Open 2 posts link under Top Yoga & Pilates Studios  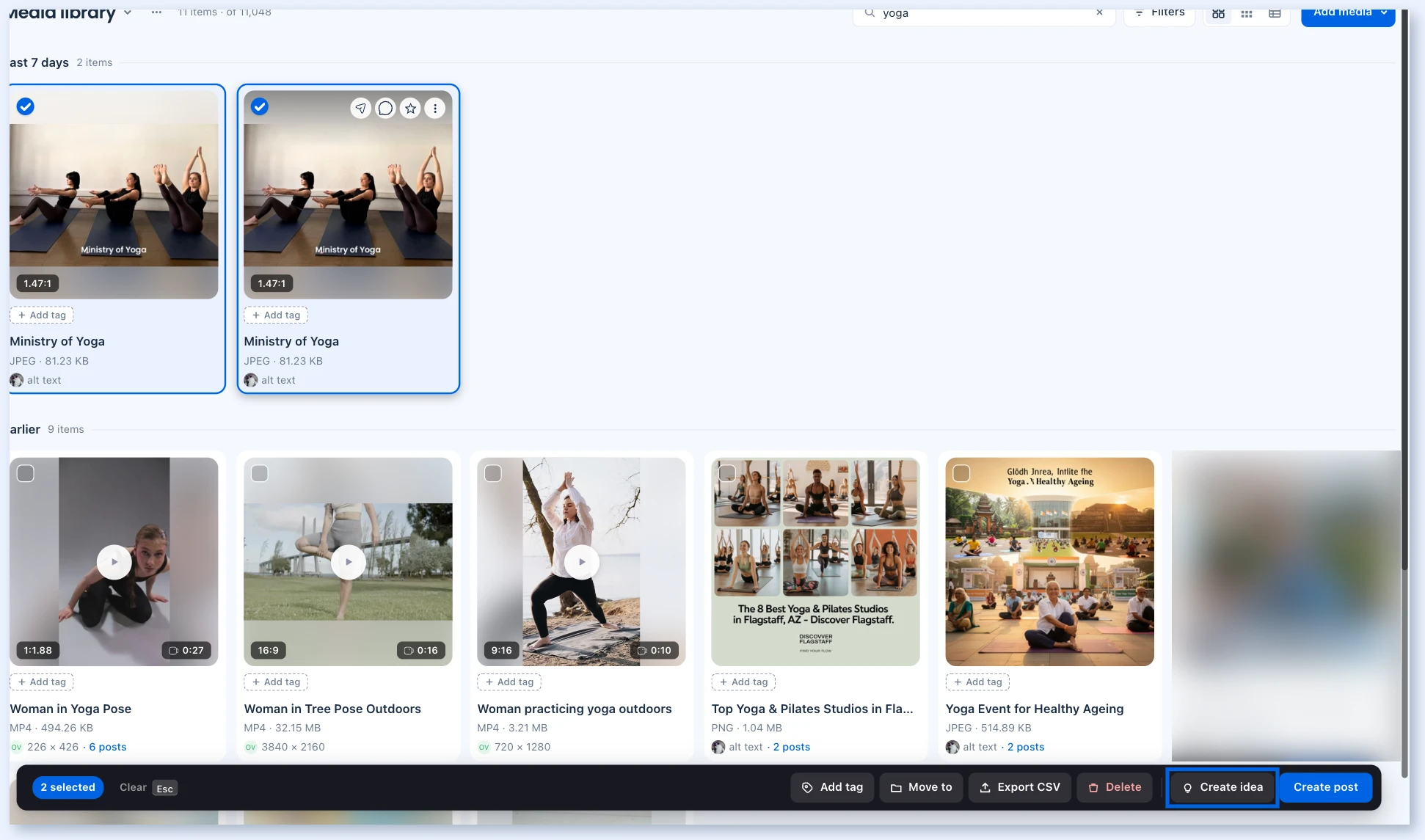pos(791,747)
